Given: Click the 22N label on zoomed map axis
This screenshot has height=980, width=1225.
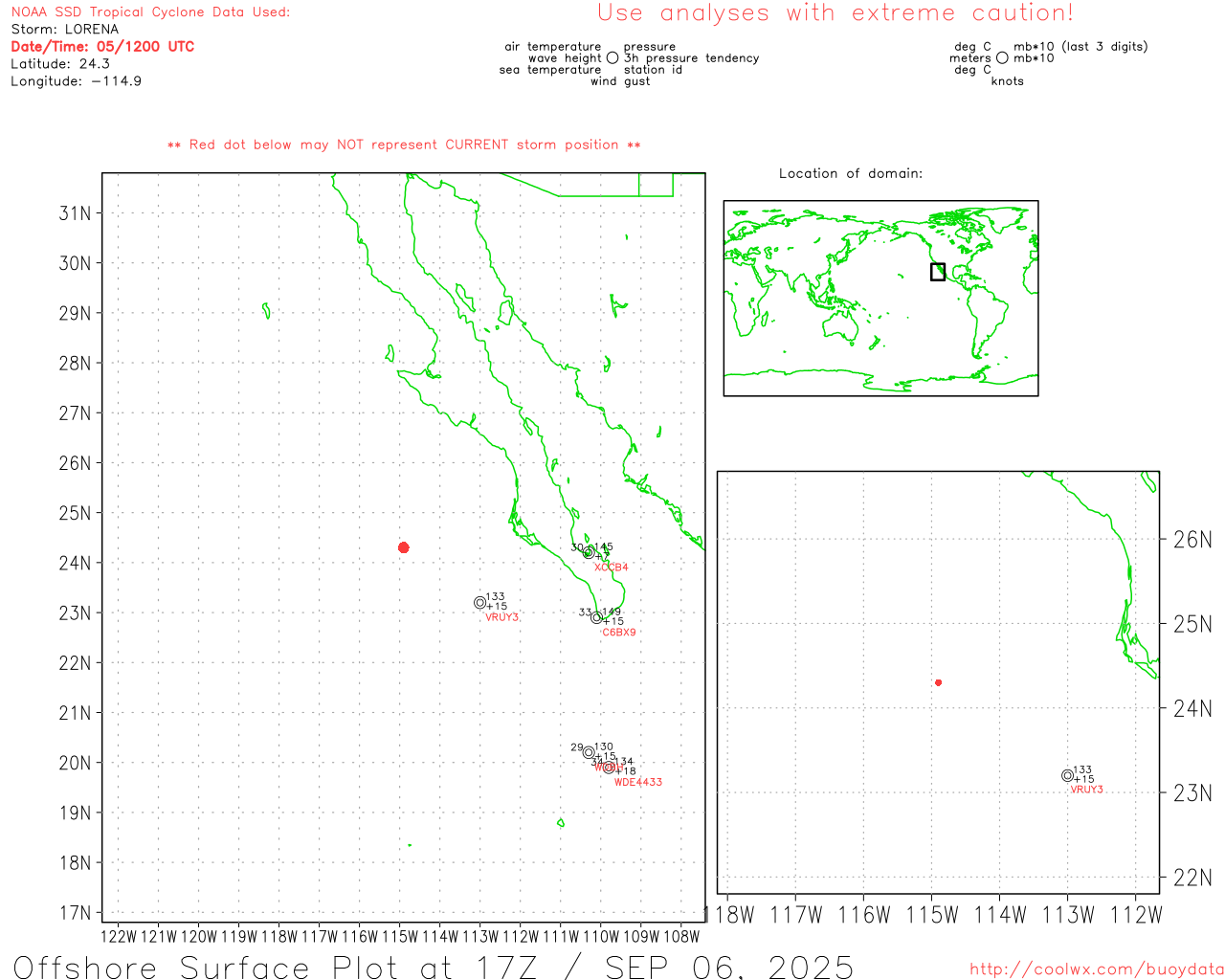Looking at the screenshot, I should coord(1192,878).
